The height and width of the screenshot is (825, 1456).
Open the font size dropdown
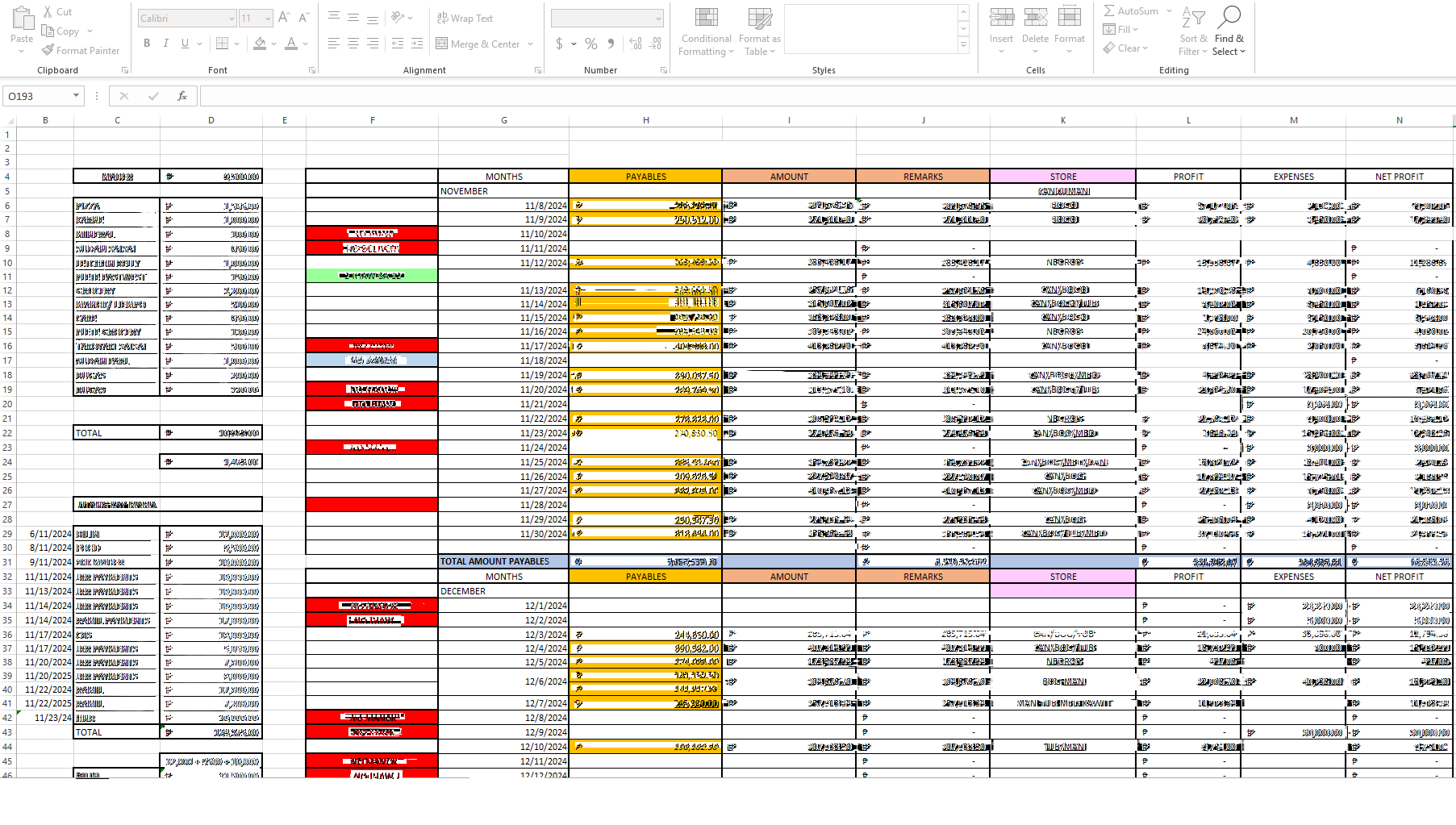tap(267, 18)
